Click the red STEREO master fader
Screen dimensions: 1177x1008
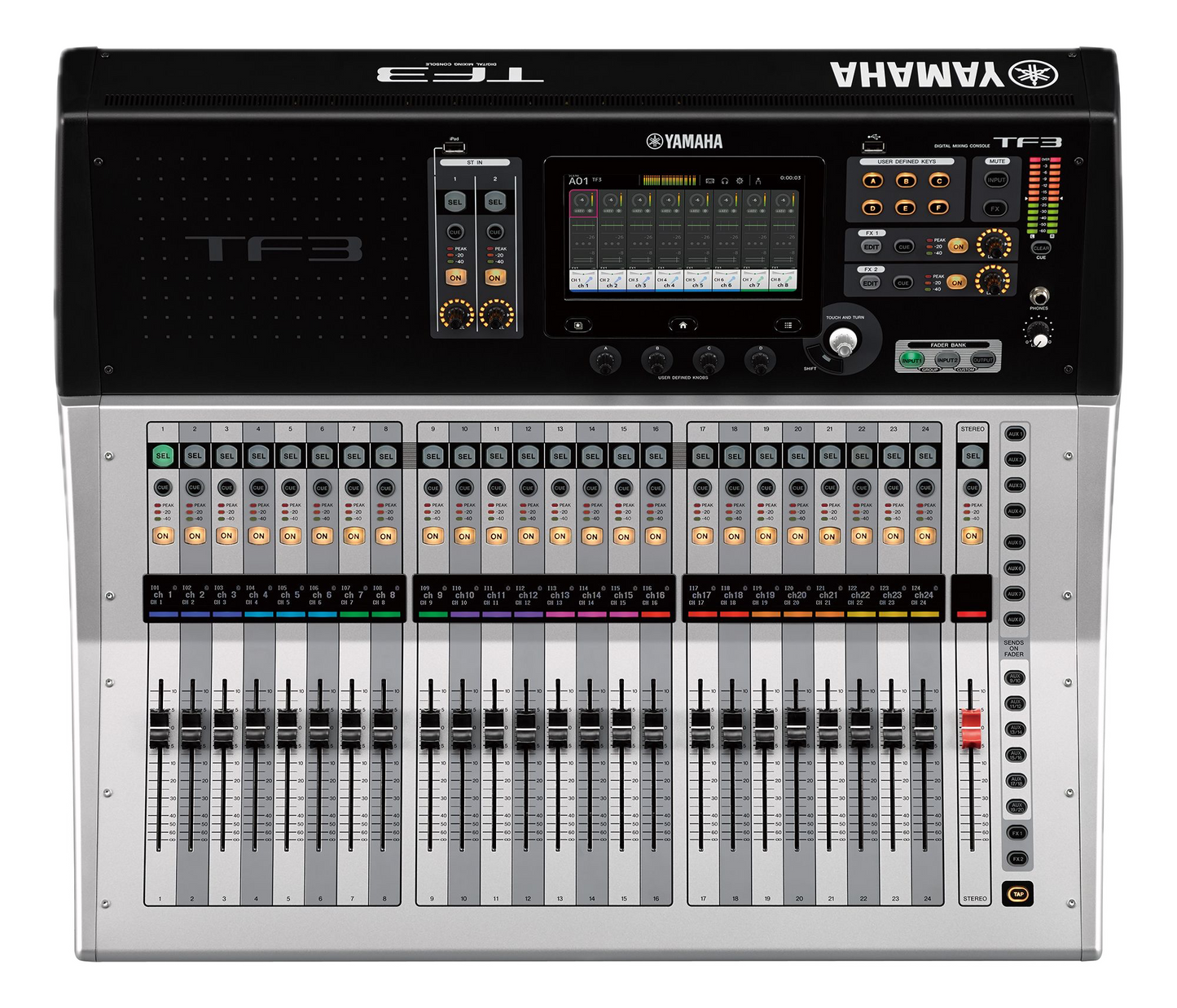tap(971, 727)
